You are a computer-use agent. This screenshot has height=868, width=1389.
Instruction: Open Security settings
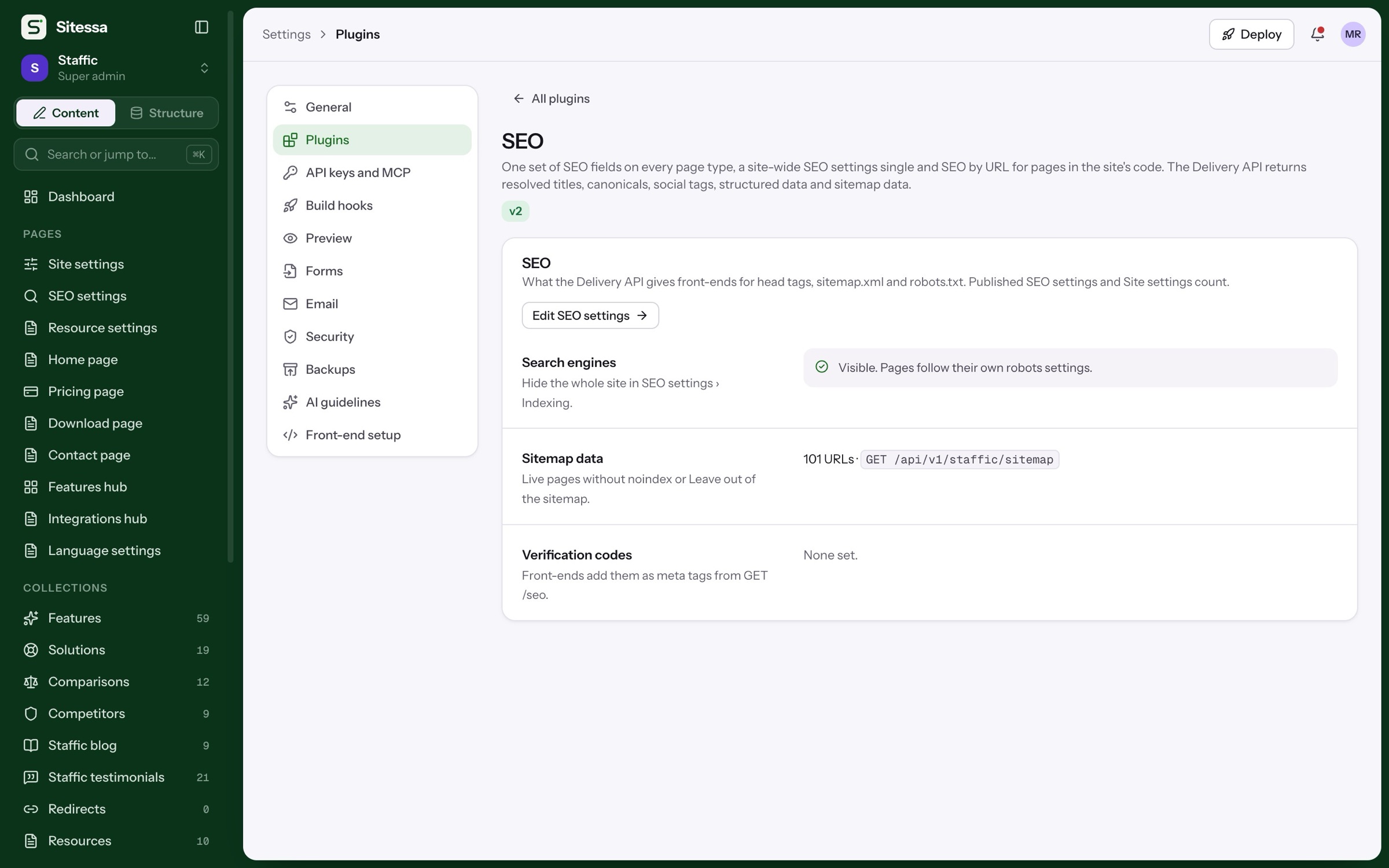[372, 336]
